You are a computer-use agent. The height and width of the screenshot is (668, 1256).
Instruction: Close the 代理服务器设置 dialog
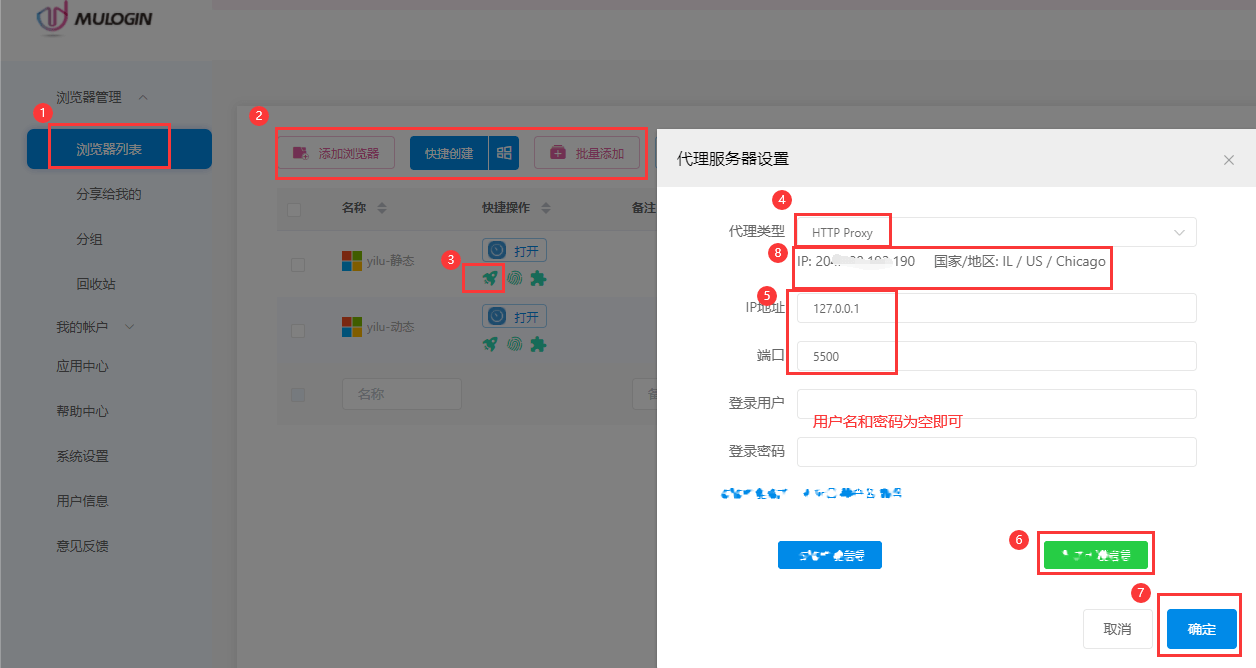1229,160
